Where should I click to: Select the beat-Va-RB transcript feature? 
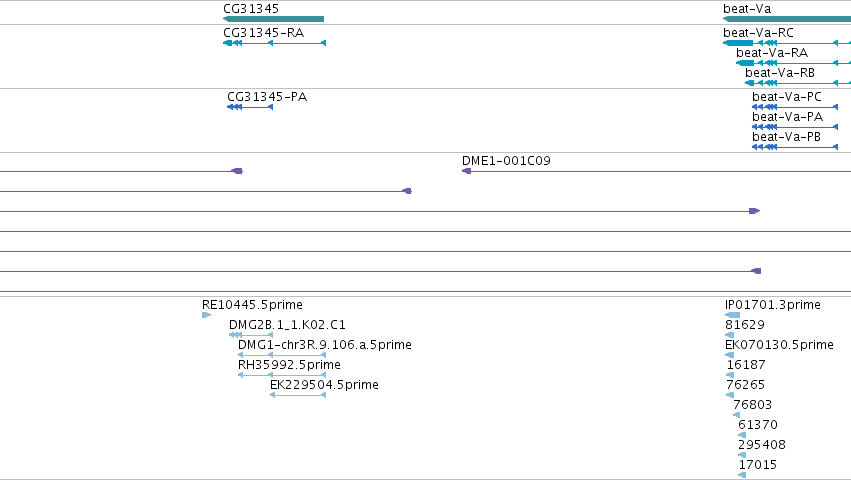[x=798, y=83]
